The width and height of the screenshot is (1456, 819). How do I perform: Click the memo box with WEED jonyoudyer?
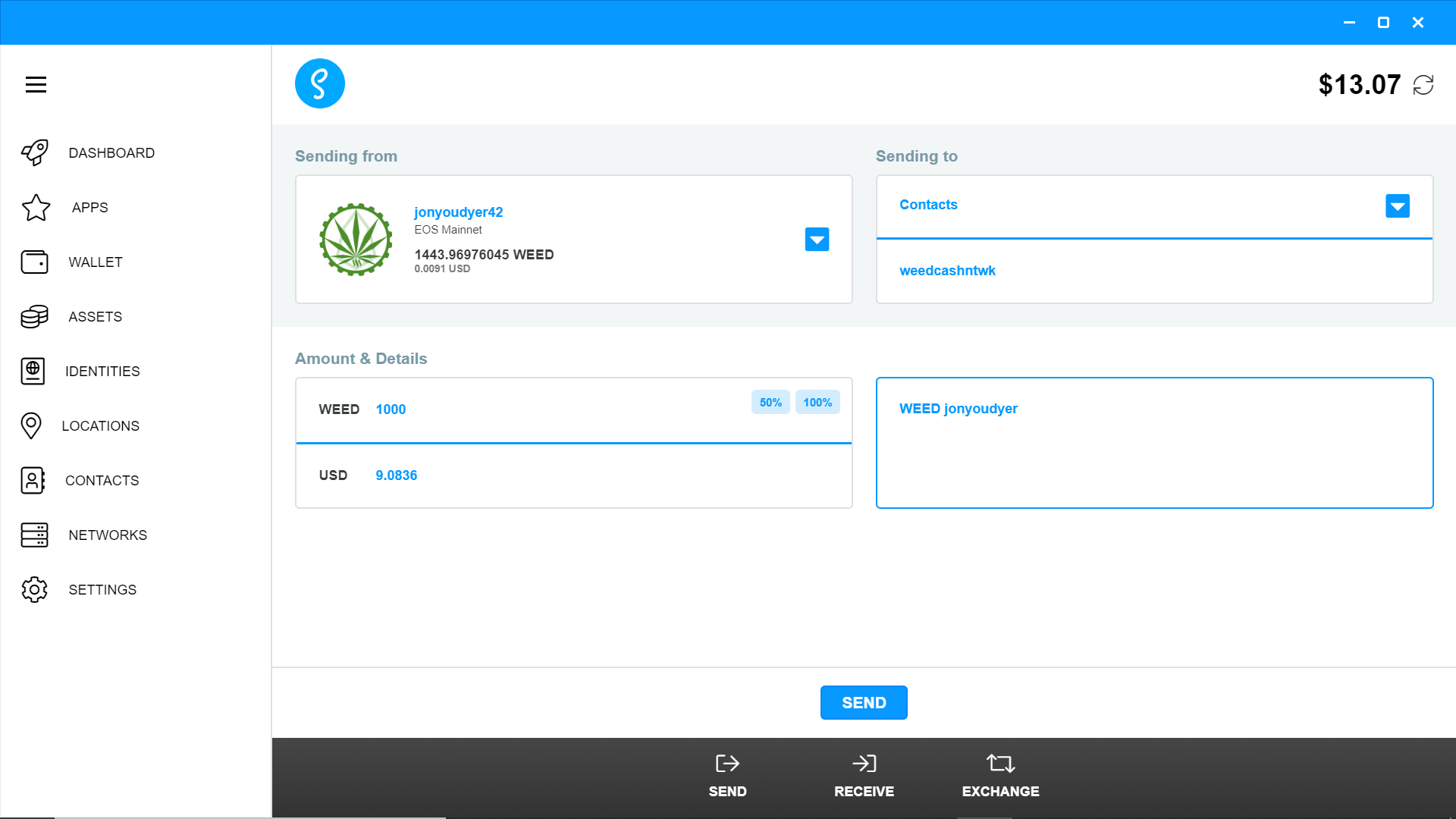coord(1154,443)
